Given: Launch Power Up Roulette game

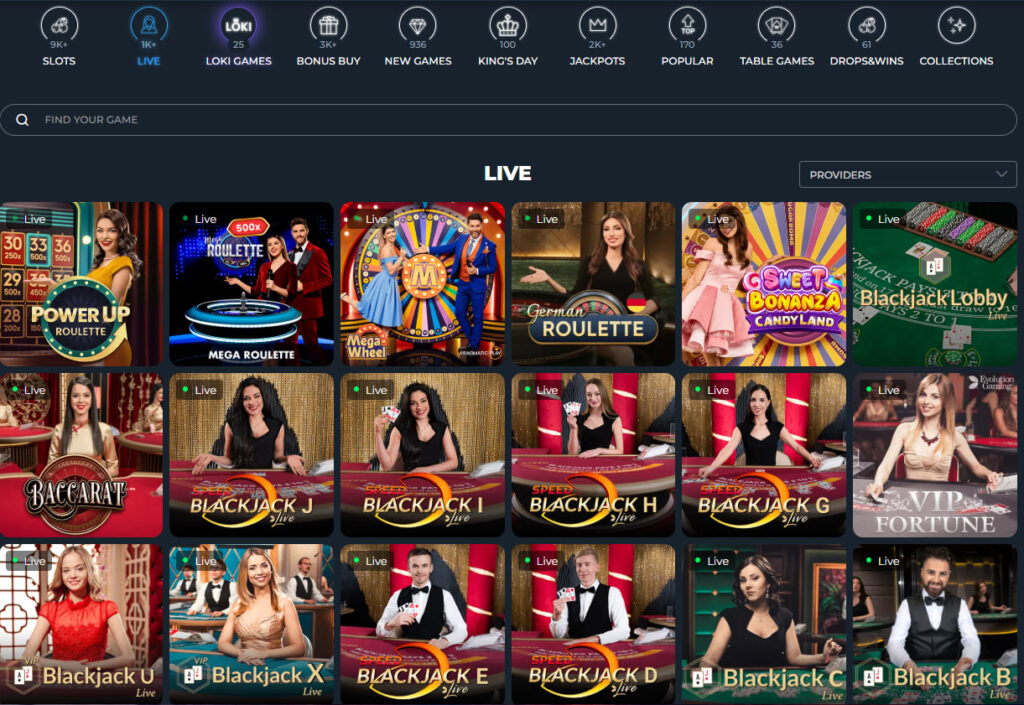Looking at the screenshot, I should tap(81, 284).
